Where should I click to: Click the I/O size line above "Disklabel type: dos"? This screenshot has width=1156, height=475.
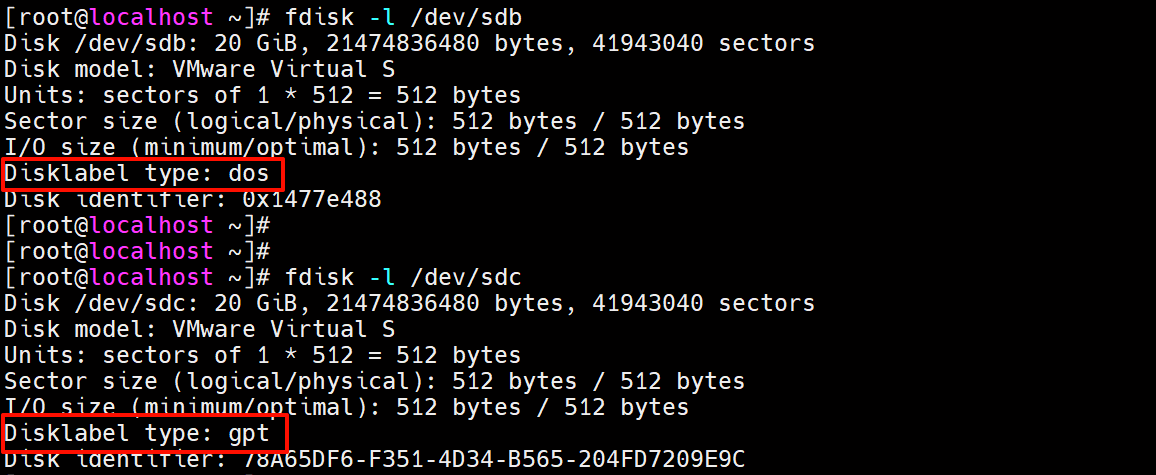tap(346, 147)
